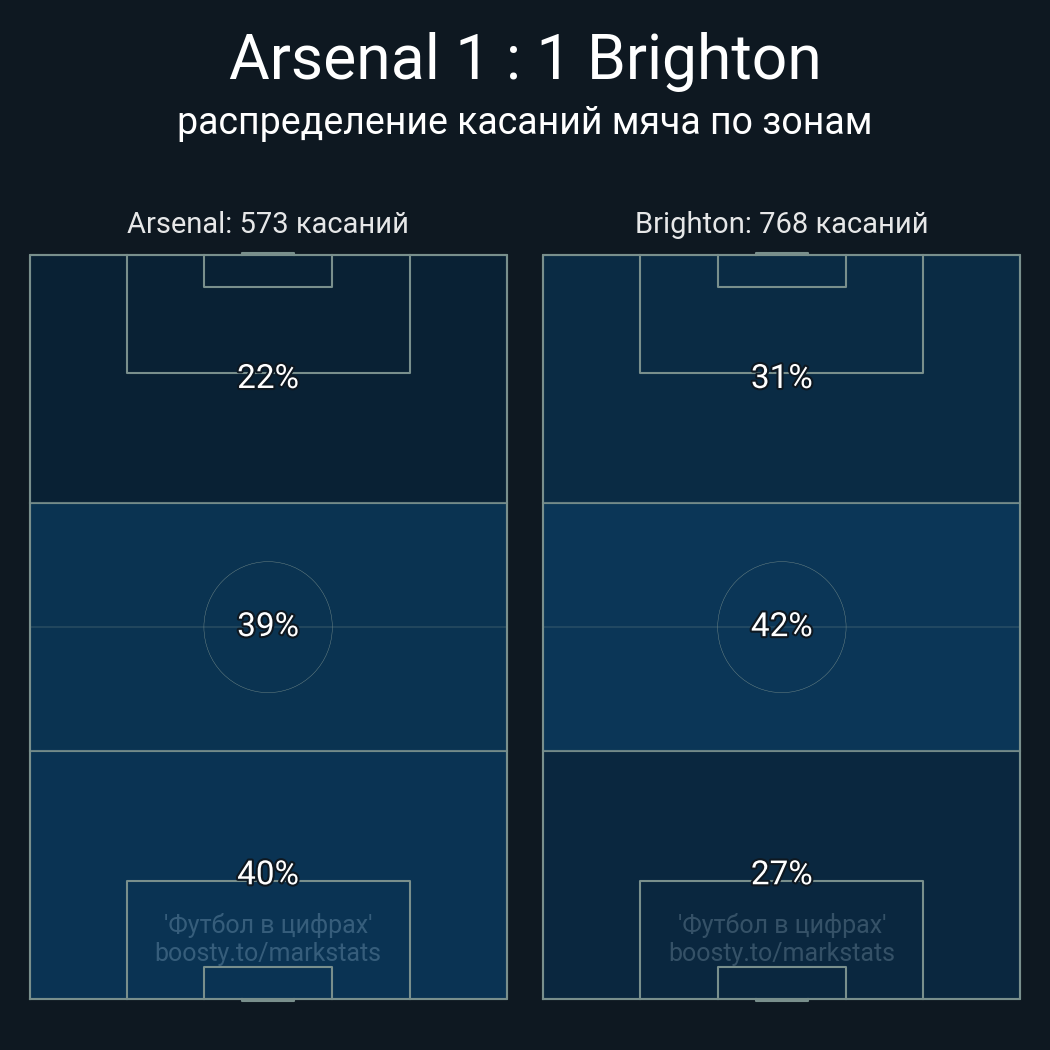The width and height of the screenshot is (1050, 1050).
Task: Click 'Футбол в цифрах' watermark on Arsenal pitch
Action: tap(268, 924)
